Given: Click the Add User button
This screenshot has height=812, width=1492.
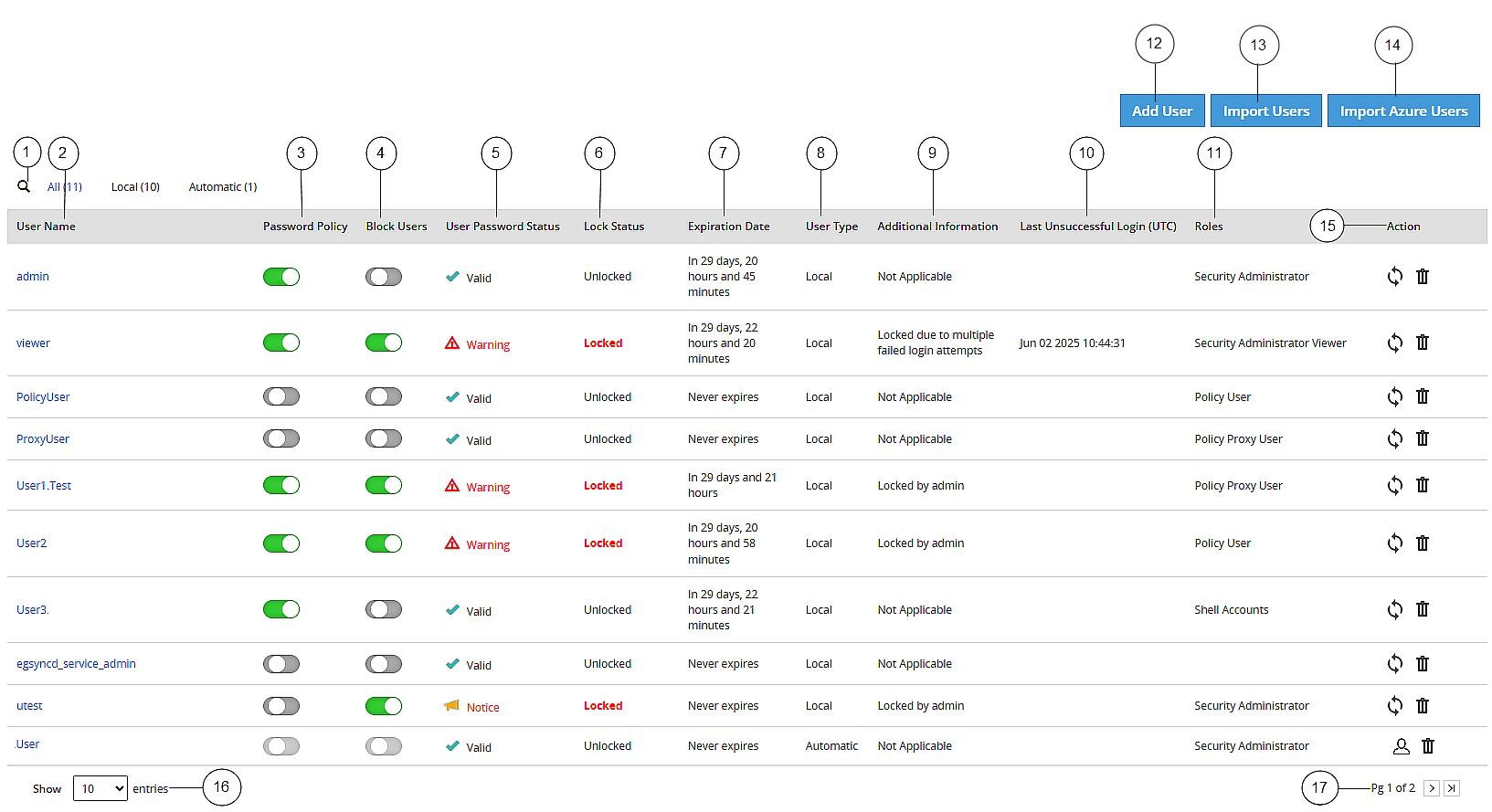Looking at the screenshot, I should [x=1162, y=111].
